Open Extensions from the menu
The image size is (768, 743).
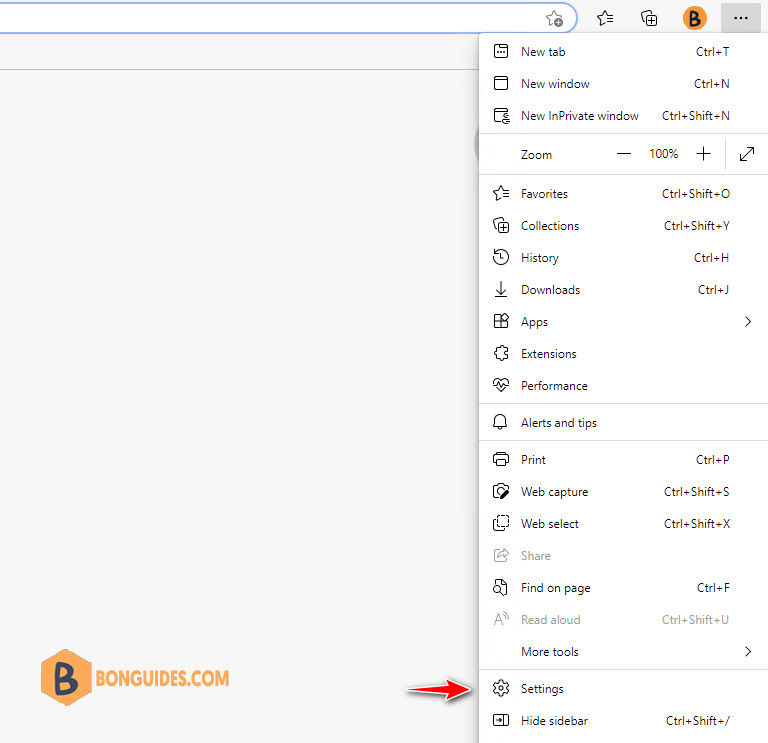(x=623, y=354)
